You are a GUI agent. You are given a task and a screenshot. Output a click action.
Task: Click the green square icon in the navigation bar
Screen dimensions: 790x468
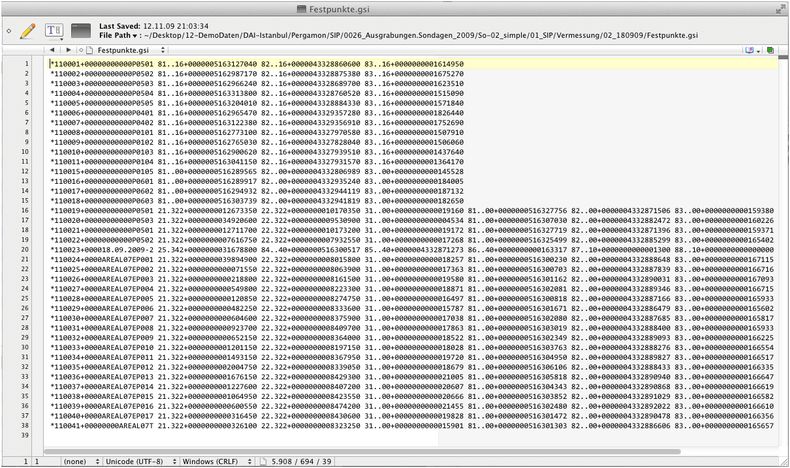point(770,50)
